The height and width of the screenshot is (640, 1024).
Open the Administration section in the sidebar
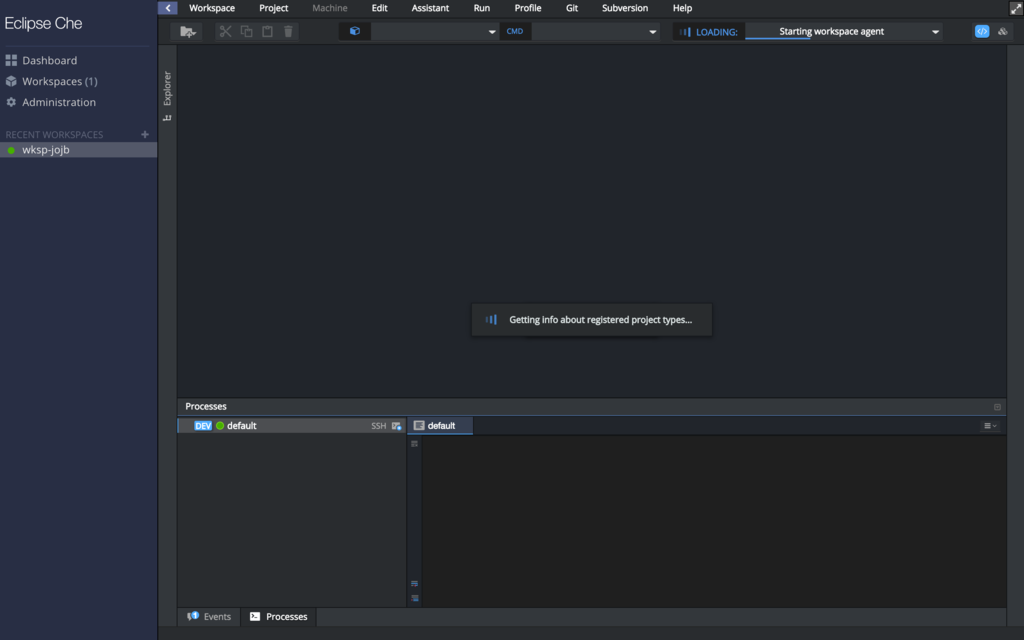tap(60, 101)
